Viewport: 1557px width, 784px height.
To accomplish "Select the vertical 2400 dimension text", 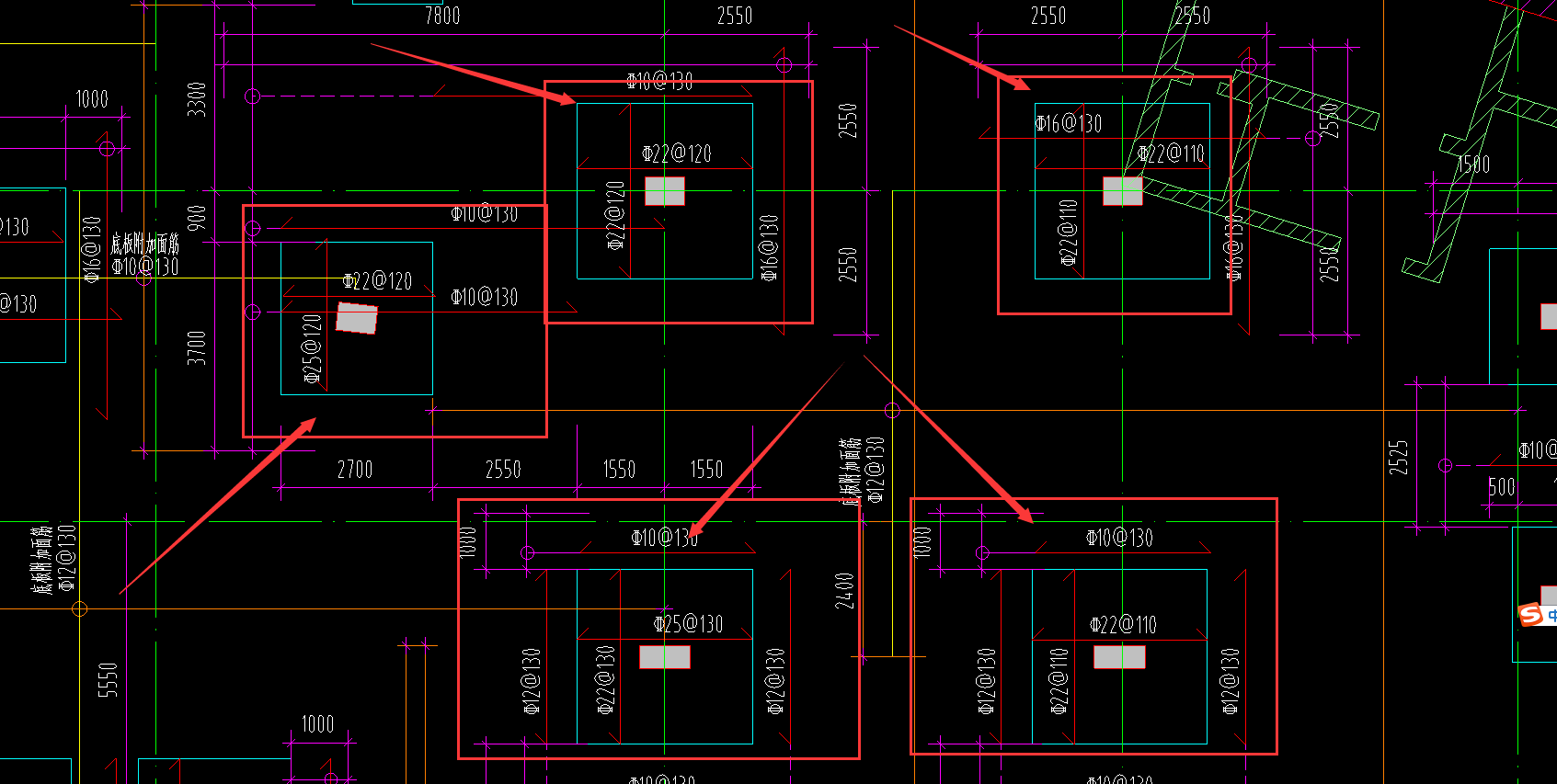I will point(845,591).
